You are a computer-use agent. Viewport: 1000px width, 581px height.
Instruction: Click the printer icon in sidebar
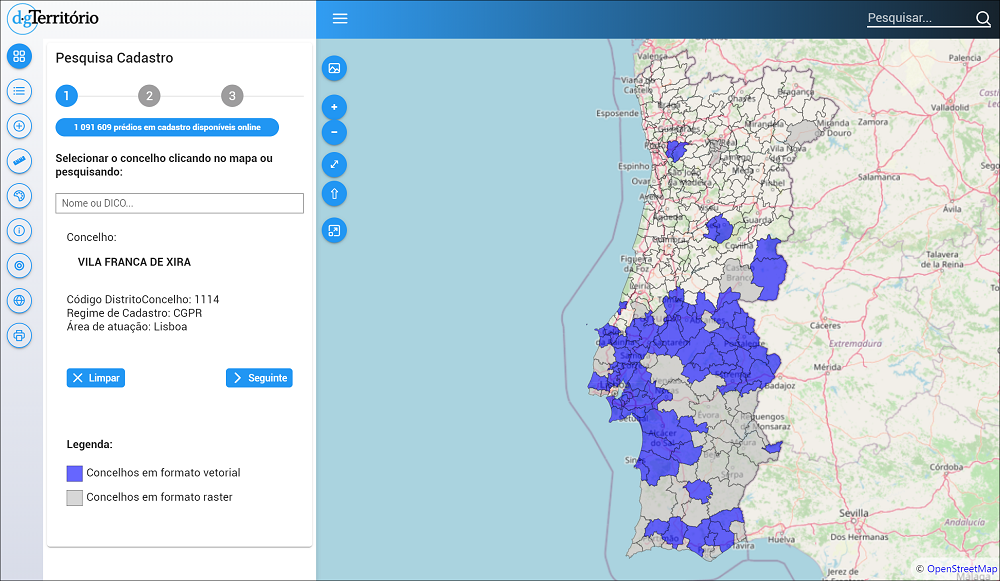19,335
